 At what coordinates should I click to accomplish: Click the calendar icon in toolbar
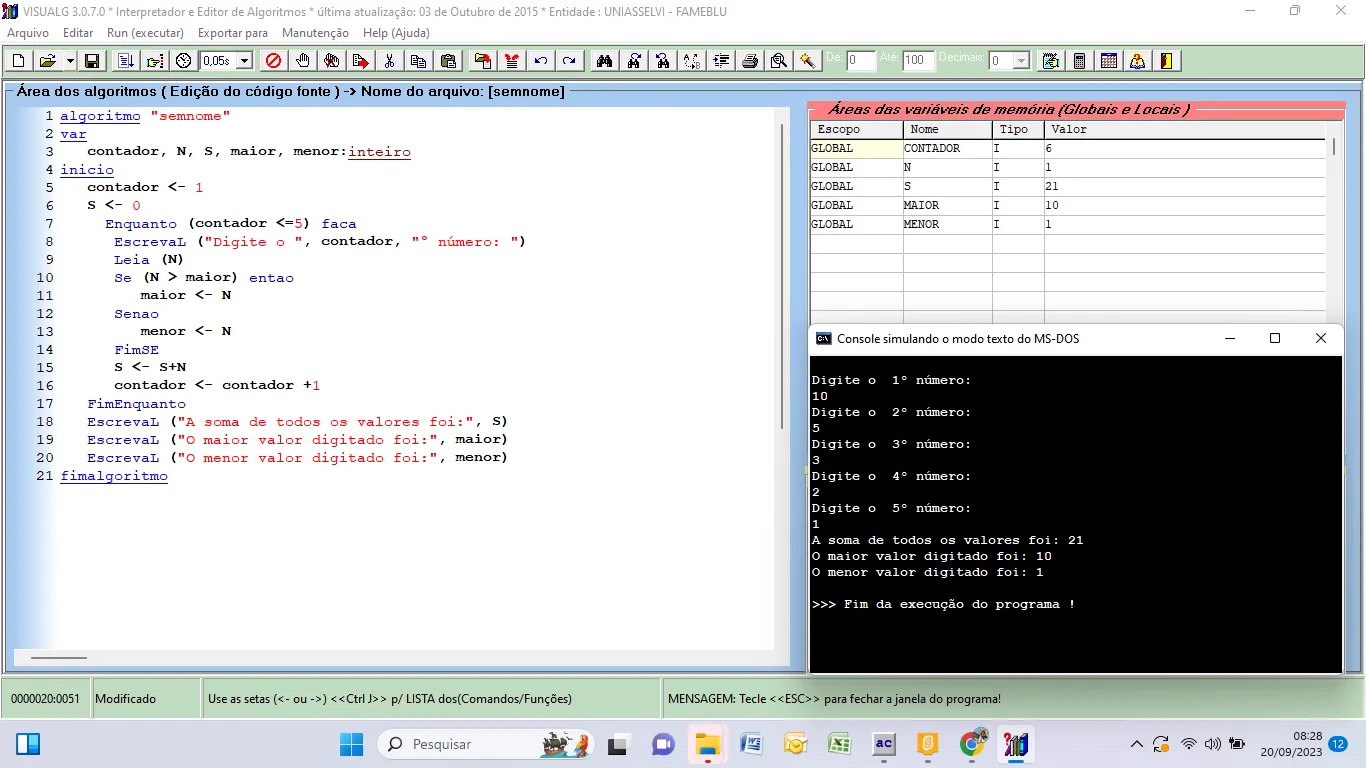[x=1109, y=61]
